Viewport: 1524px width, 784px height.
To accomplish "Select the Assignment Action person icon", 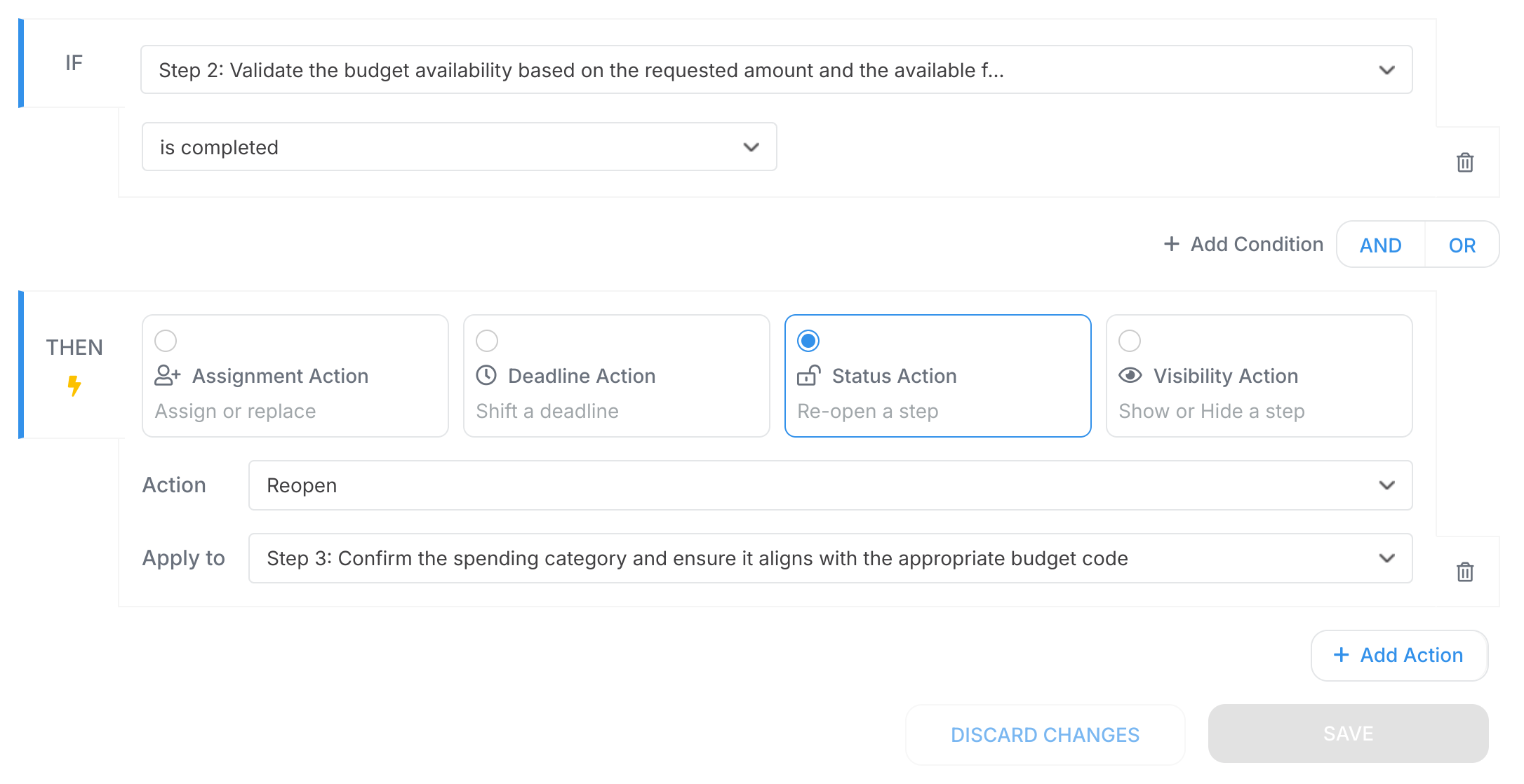I will (166, 376).
